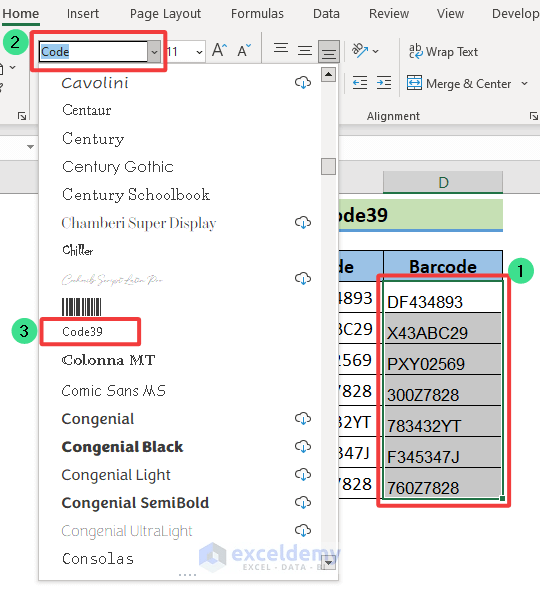
Task: Download Congenial UltraLight cloud icon
Action: (x=303, y=530)
